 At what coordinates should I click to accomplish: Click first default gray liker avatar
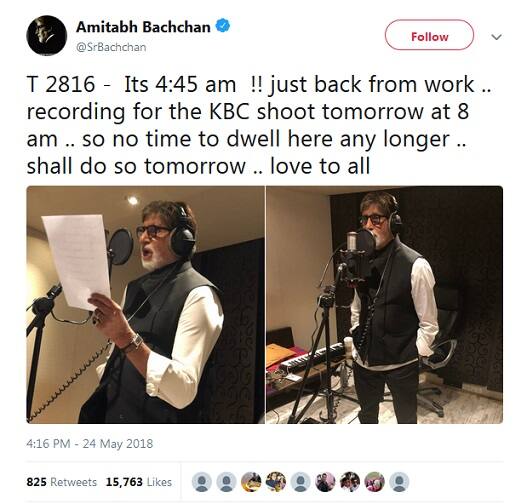pyautogui.click(x=202, y=482)
